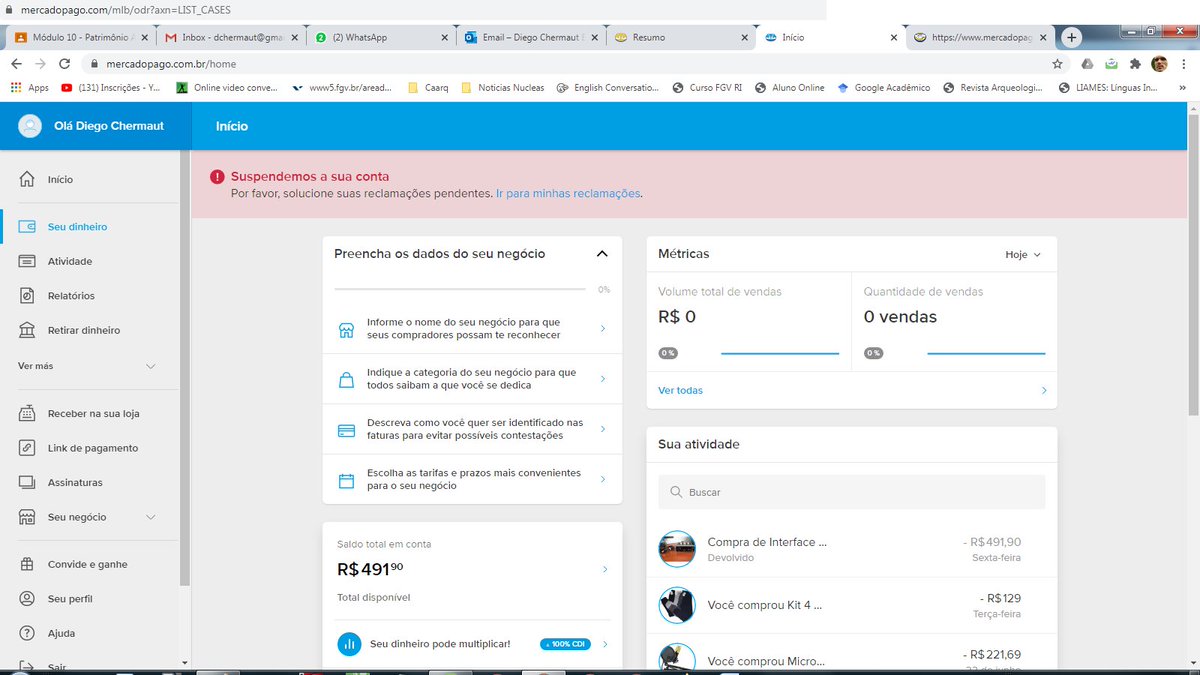The height and width of the screenshot is (675, 1200).
Task: Click the Convide e ganhe gift icon
Action: pyautogui.click(x=28, y=564)
